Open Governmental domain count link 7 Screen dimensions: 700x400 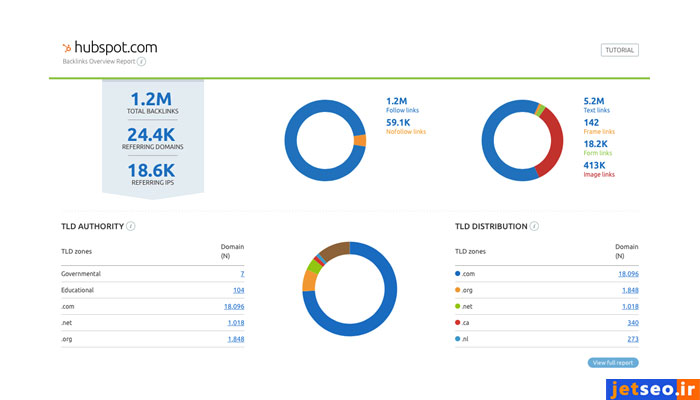(x=241, y=273)
